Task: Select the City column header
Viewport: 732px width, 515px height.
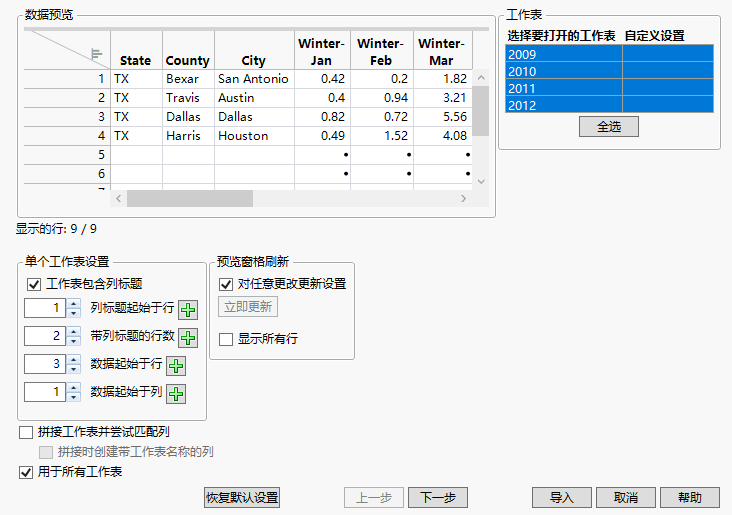Action: coord(254,50)
